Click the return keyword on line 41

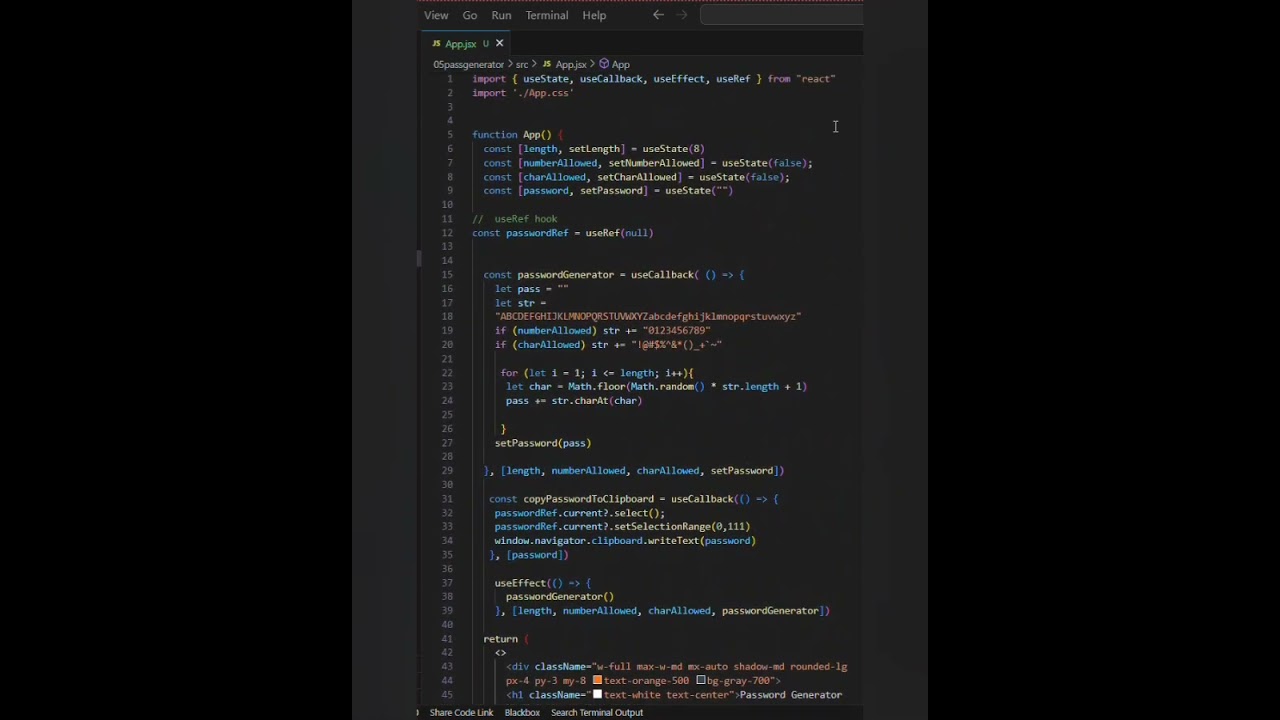tap(501, 639)
